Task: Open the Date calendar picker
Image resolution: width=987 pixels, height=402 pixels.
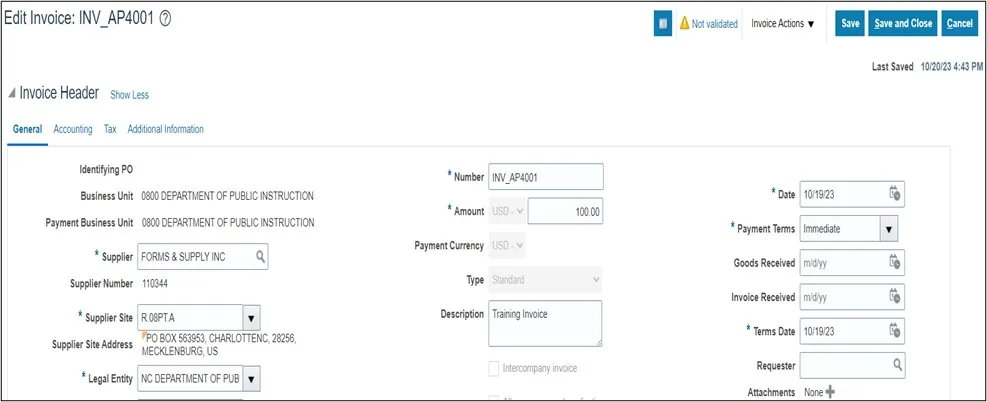Action: pos(895,194)
